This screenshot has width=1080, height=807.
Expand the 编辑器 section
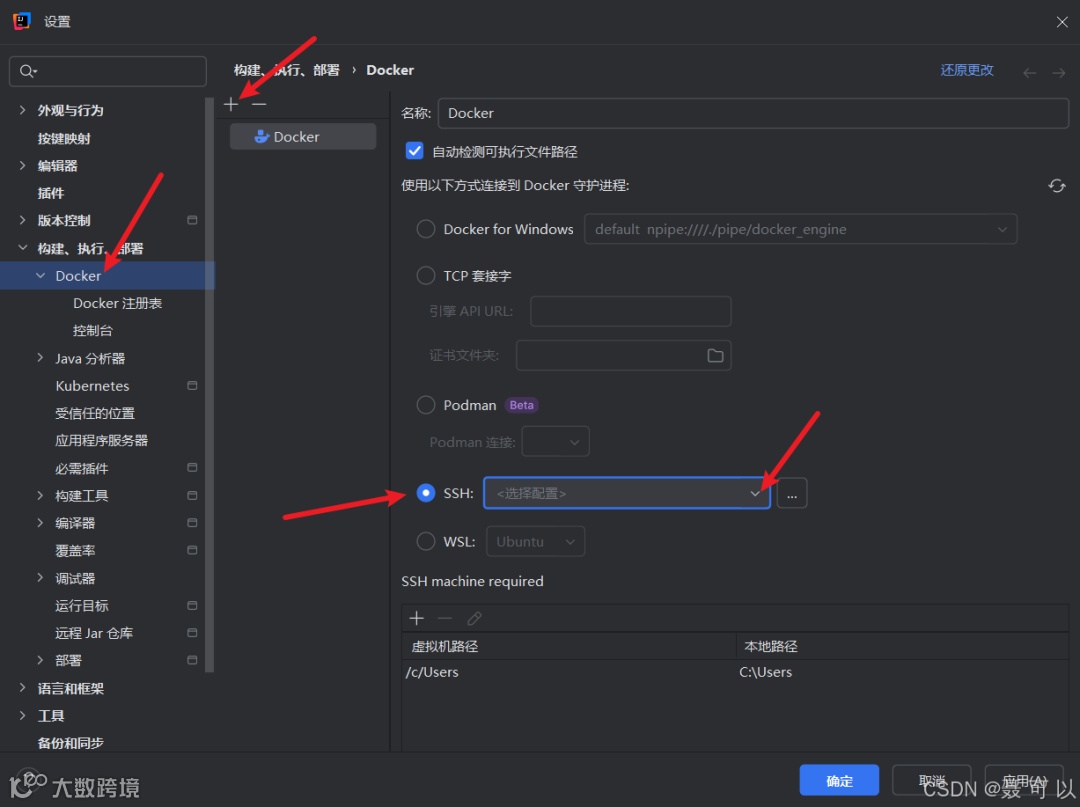pyautogui.click(x=22, y=165)
